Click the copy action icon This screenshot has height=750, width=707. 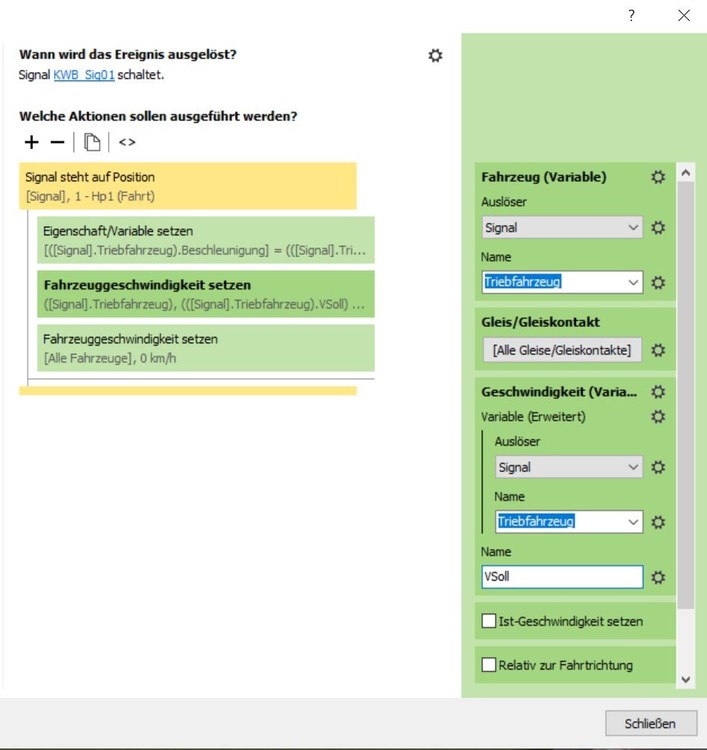click(x=92, y=142)
